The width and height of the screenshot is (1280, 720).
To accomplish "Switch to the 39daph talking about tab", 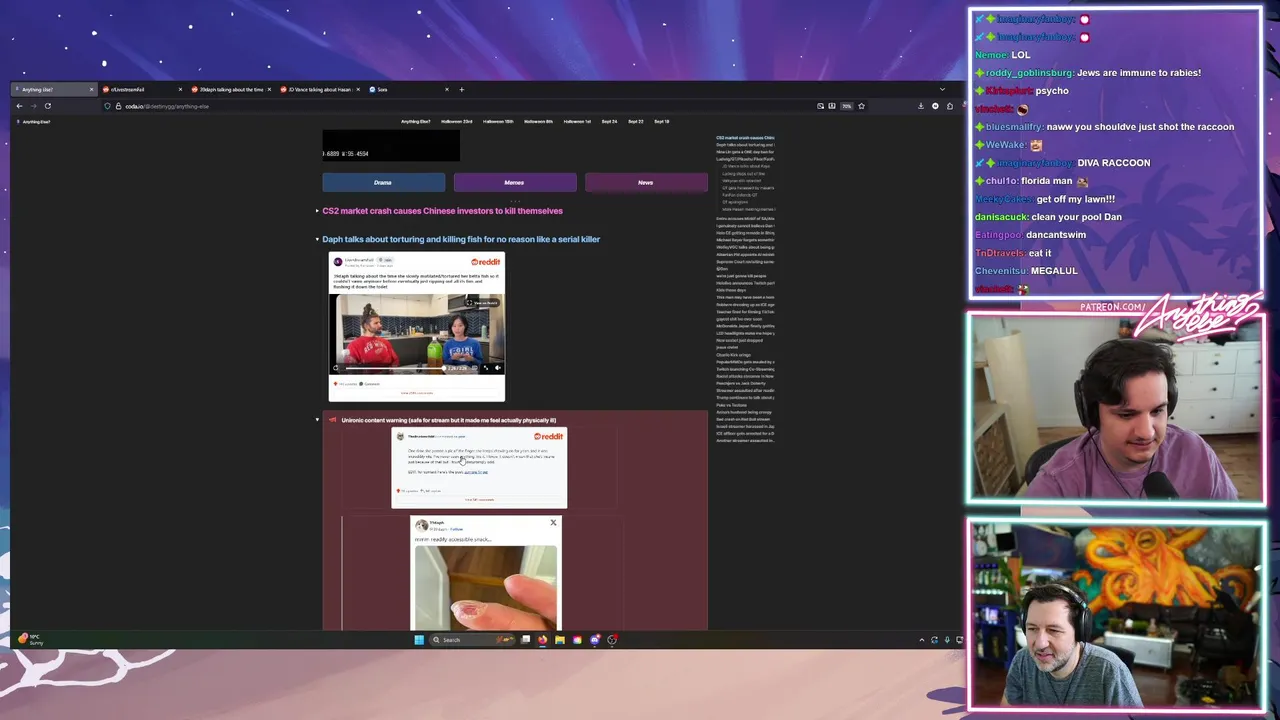I will click(x=230, y=89).
